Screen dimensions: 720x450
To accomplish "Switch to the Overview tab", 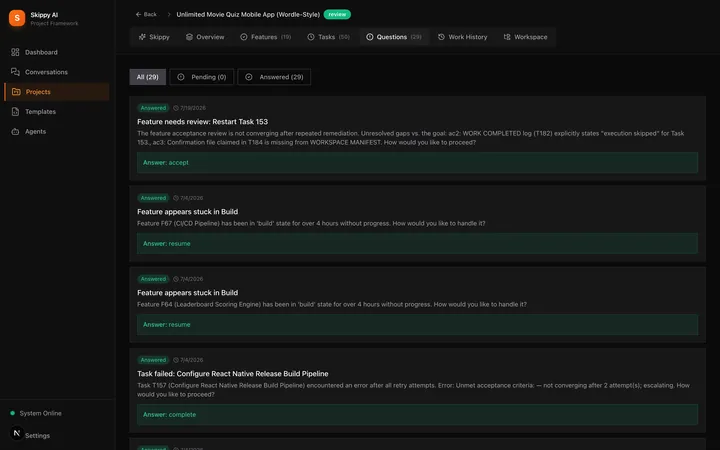I will pos(205,37).
